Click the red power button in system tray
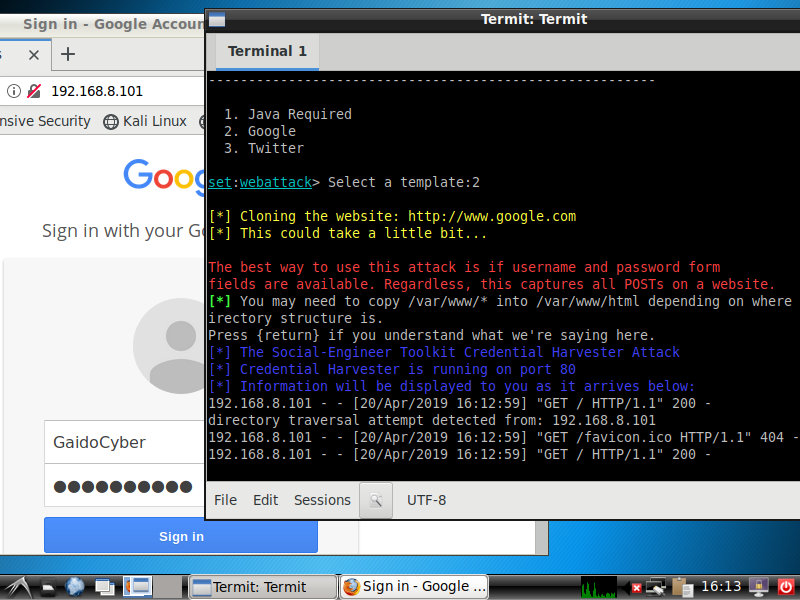Viewport: 800px width, 600px height. click(786, 587)
